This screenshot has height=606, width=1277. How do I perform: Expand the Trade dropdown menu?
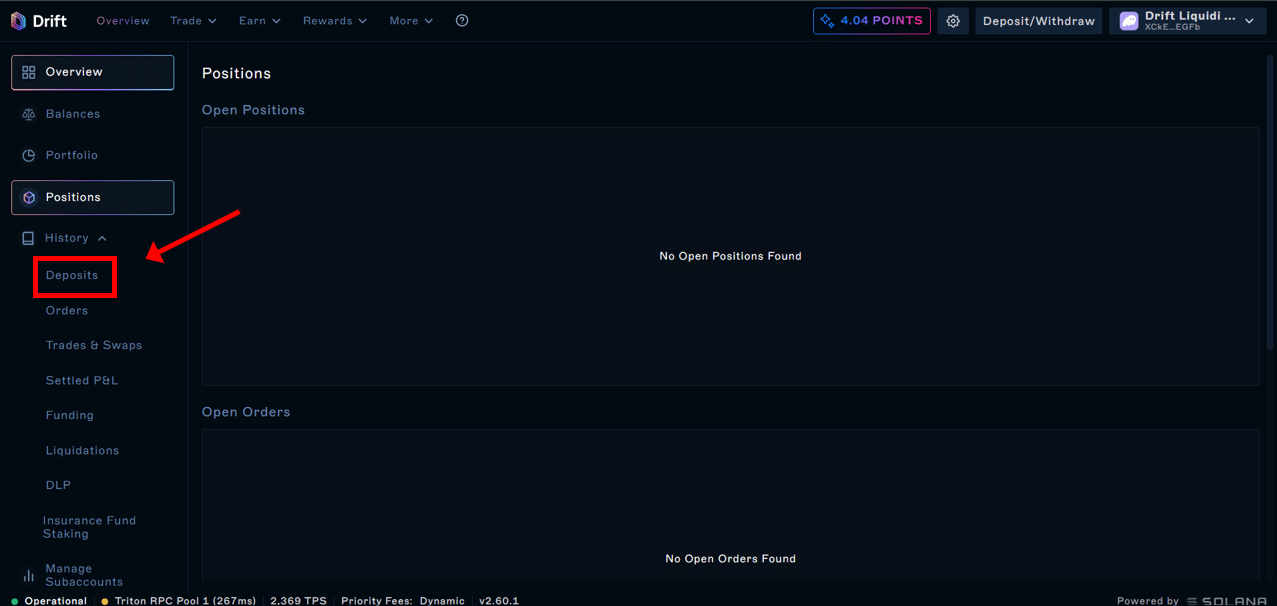(193, 21)
